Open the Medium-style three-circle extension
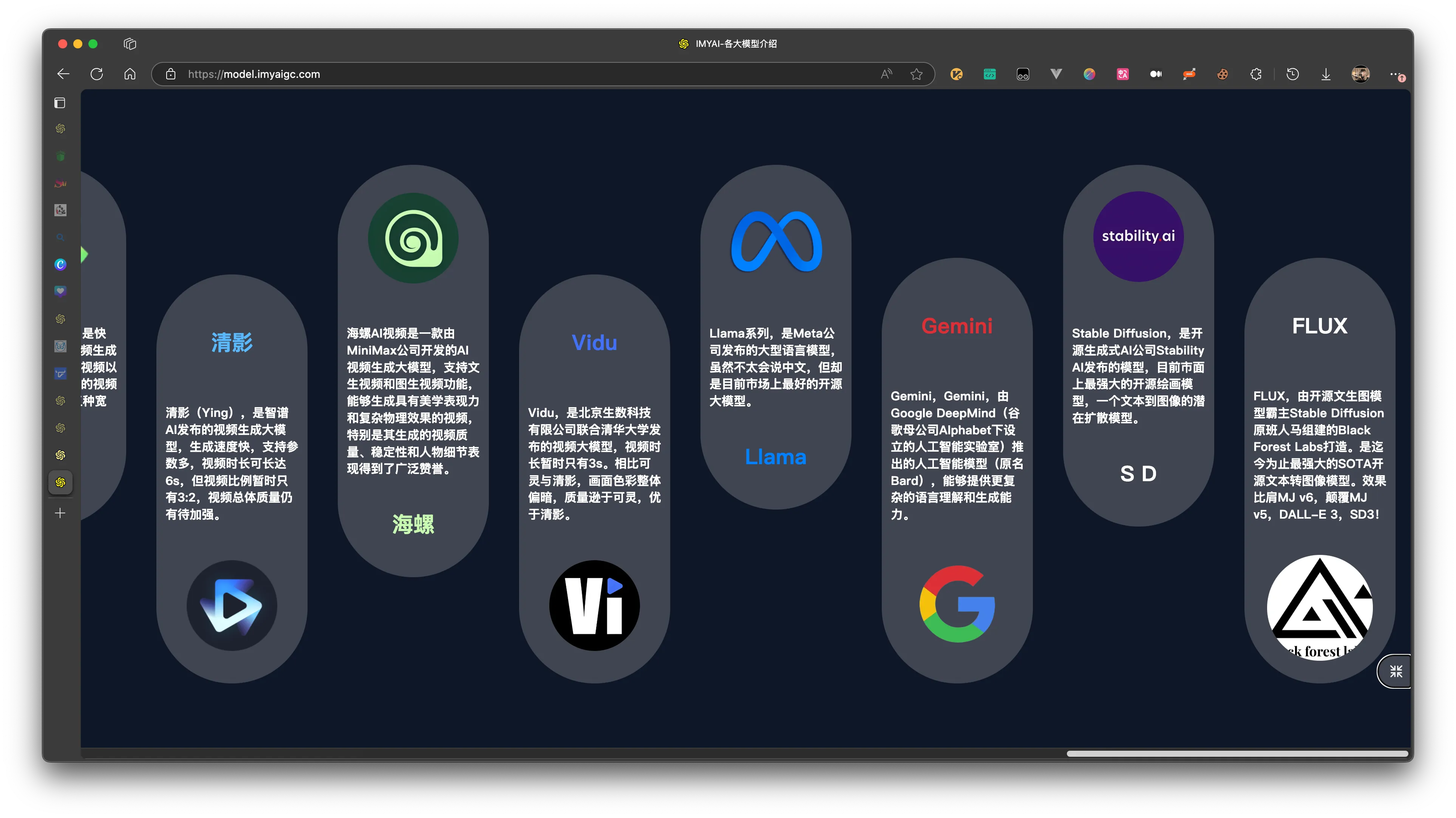1456x818 pixels. (1156, 74)
